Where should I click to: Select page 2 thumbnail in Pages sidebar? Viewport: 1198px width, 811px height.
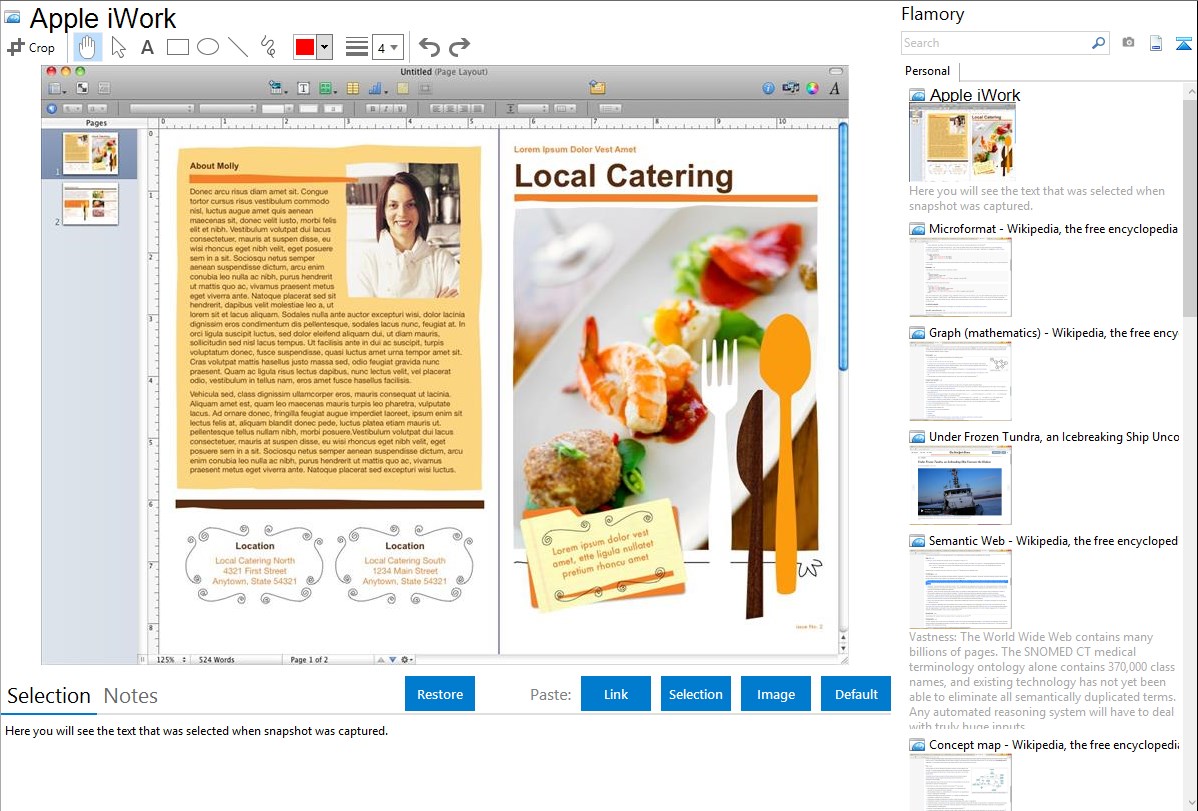click(x=90, y=204)
